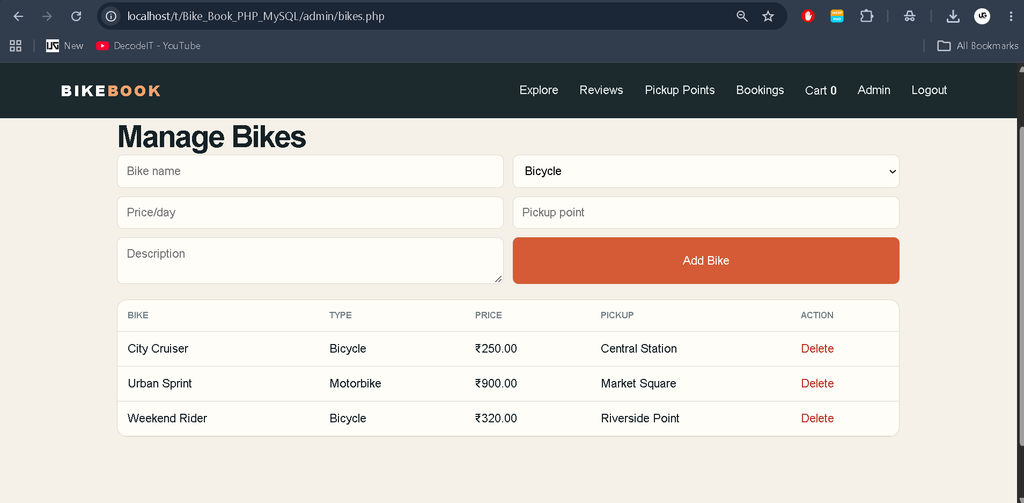The width and height of the screenshot is (1024, 503).
Task: Open the DecodeIT - YouTube bookmark
Action: pos(148,46)
